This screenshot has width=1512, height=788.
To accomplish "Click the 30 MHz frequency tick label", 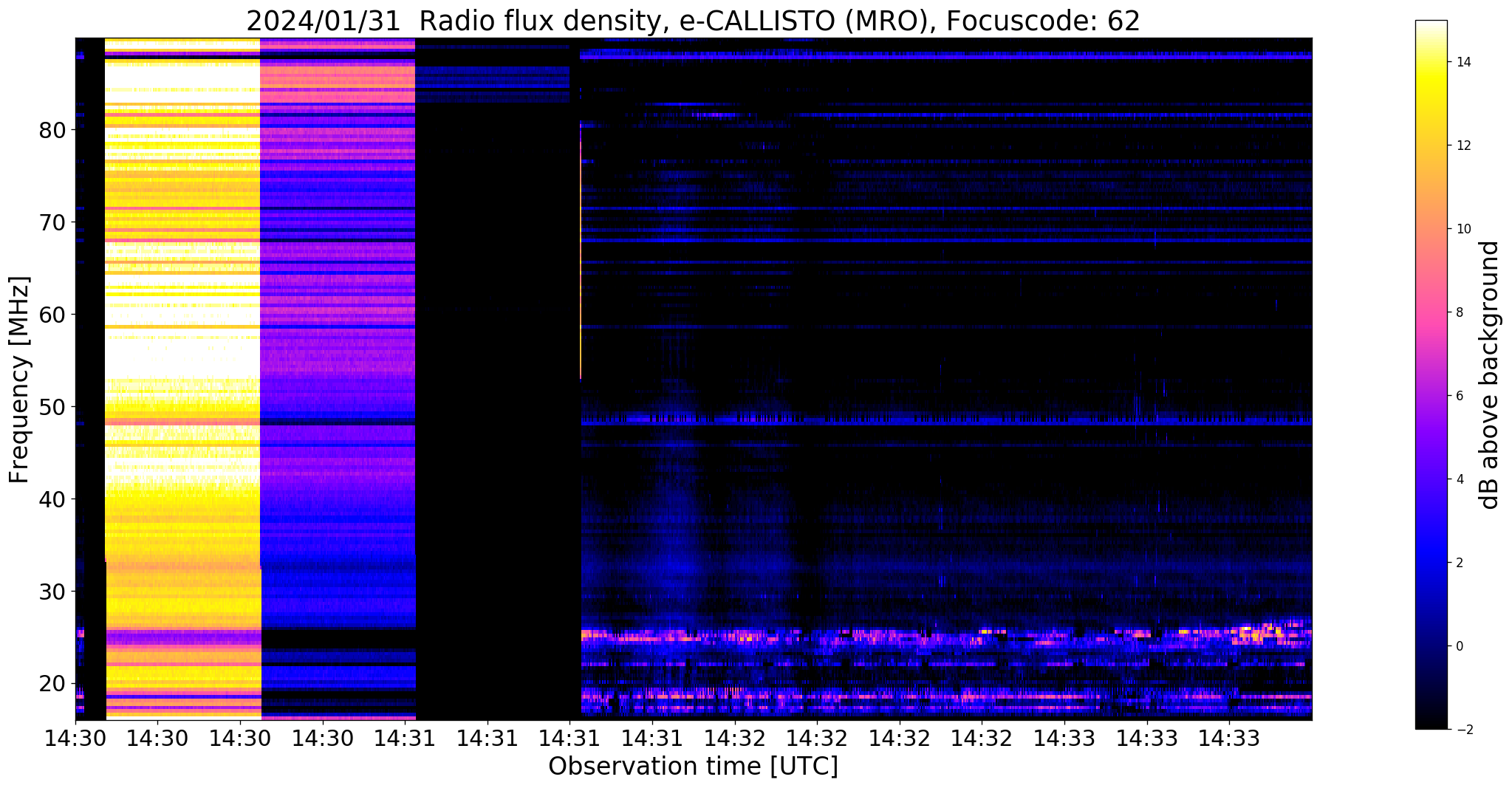I will pos(52,592).
